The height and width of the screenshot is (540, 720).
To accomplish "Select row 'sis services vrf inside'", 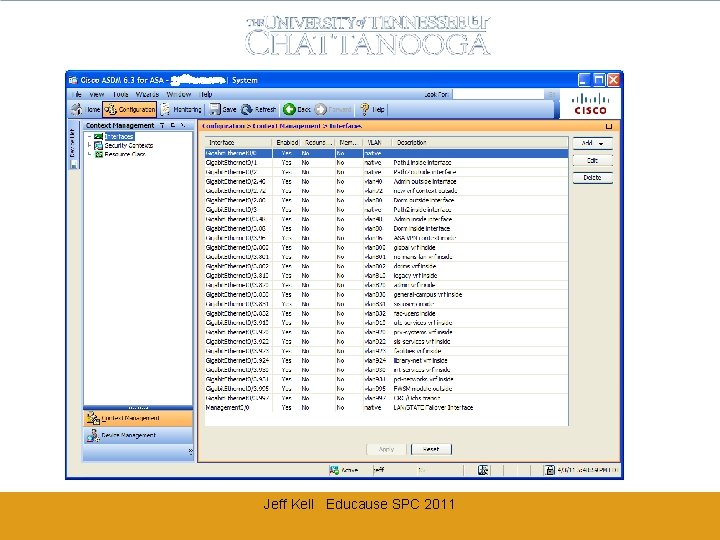I will (x=386, y=342).
